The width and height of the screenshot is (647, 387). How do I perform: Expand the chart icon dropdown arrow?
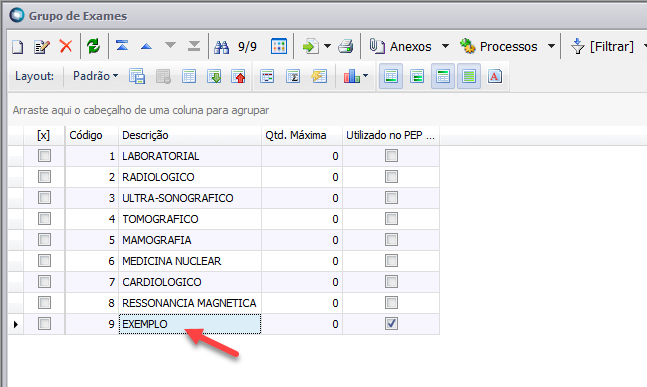pyautogui.click(x=365, y=76)
